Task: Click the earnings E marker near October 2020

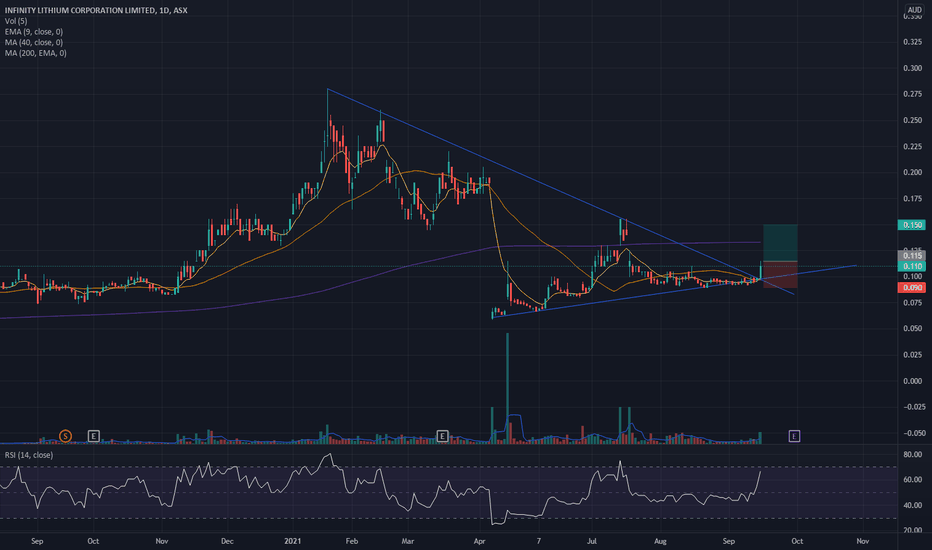Action: pos(93,436)
